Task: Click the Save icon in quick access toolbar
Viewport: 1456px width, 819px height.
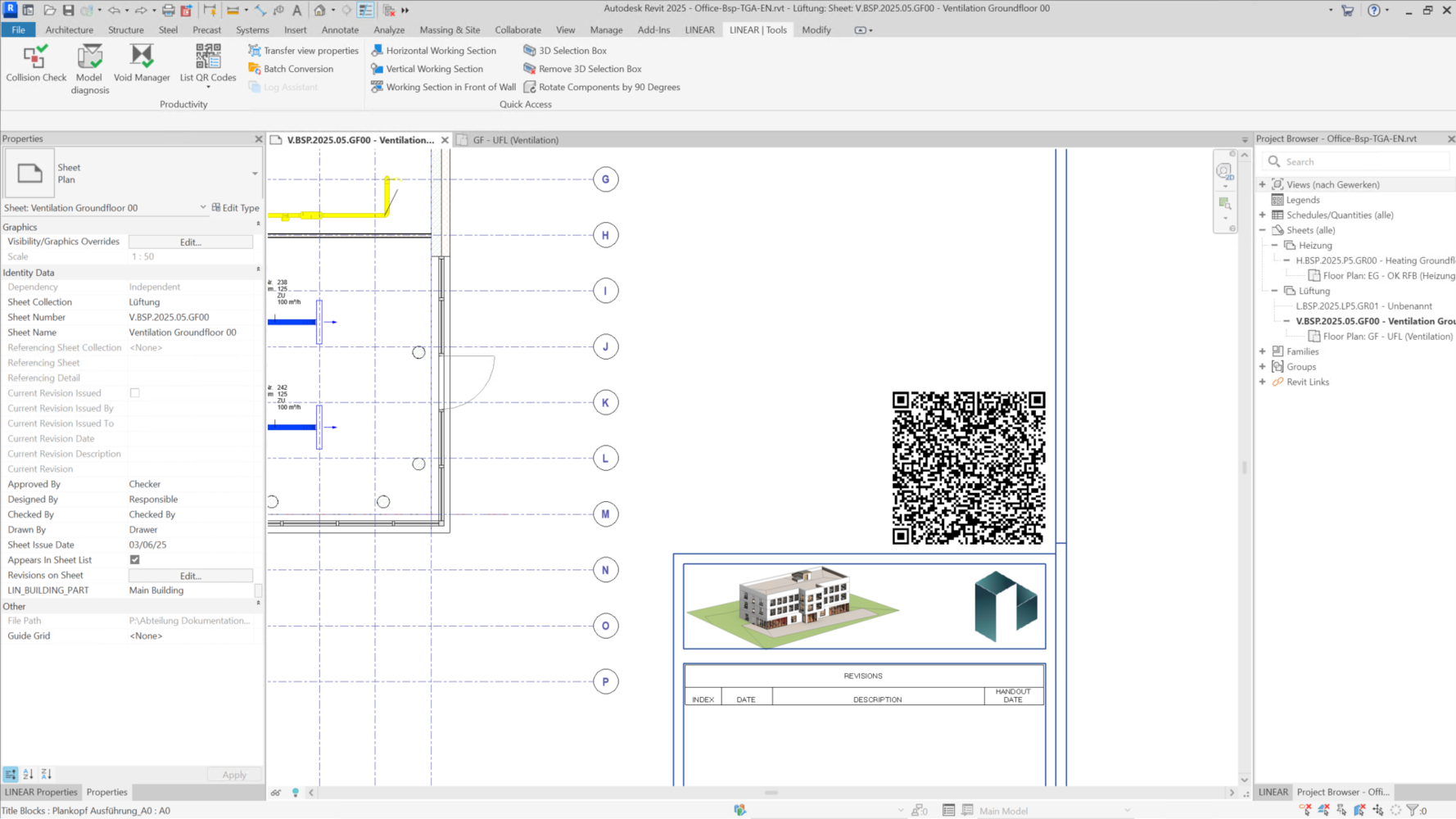Action: 68,10
